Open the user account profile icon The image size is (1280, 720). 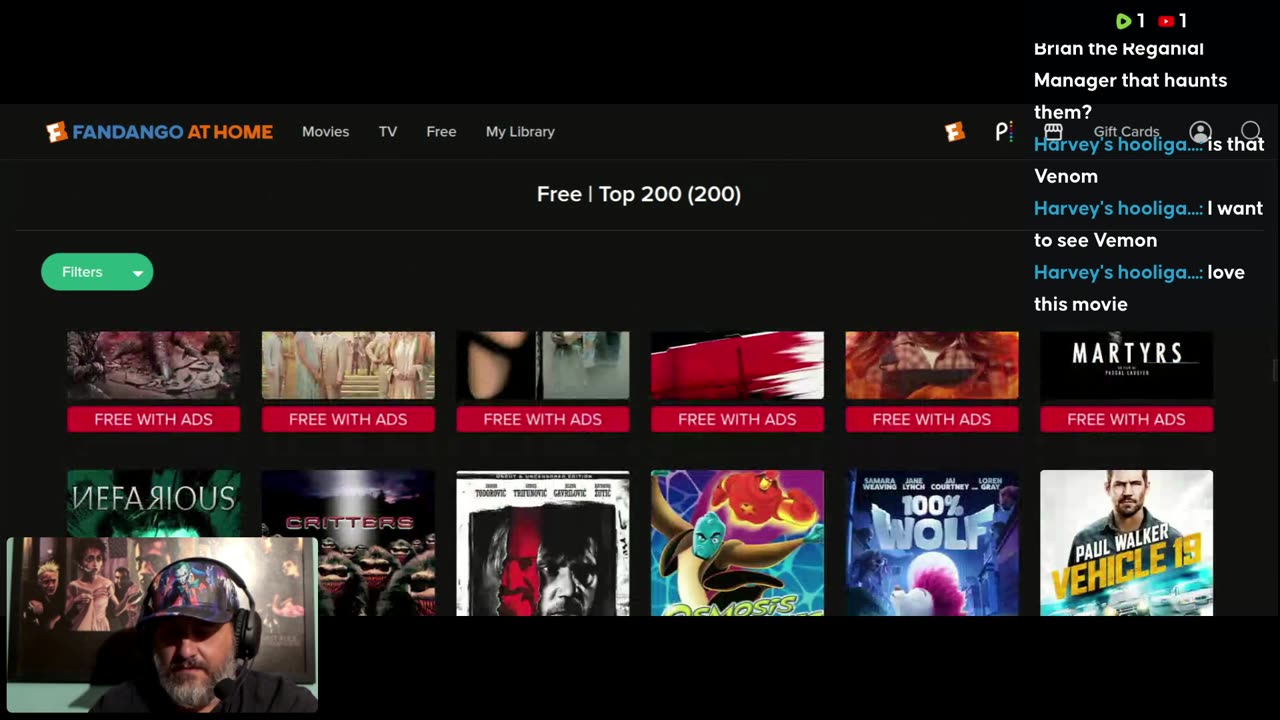tap(1200, 132)
